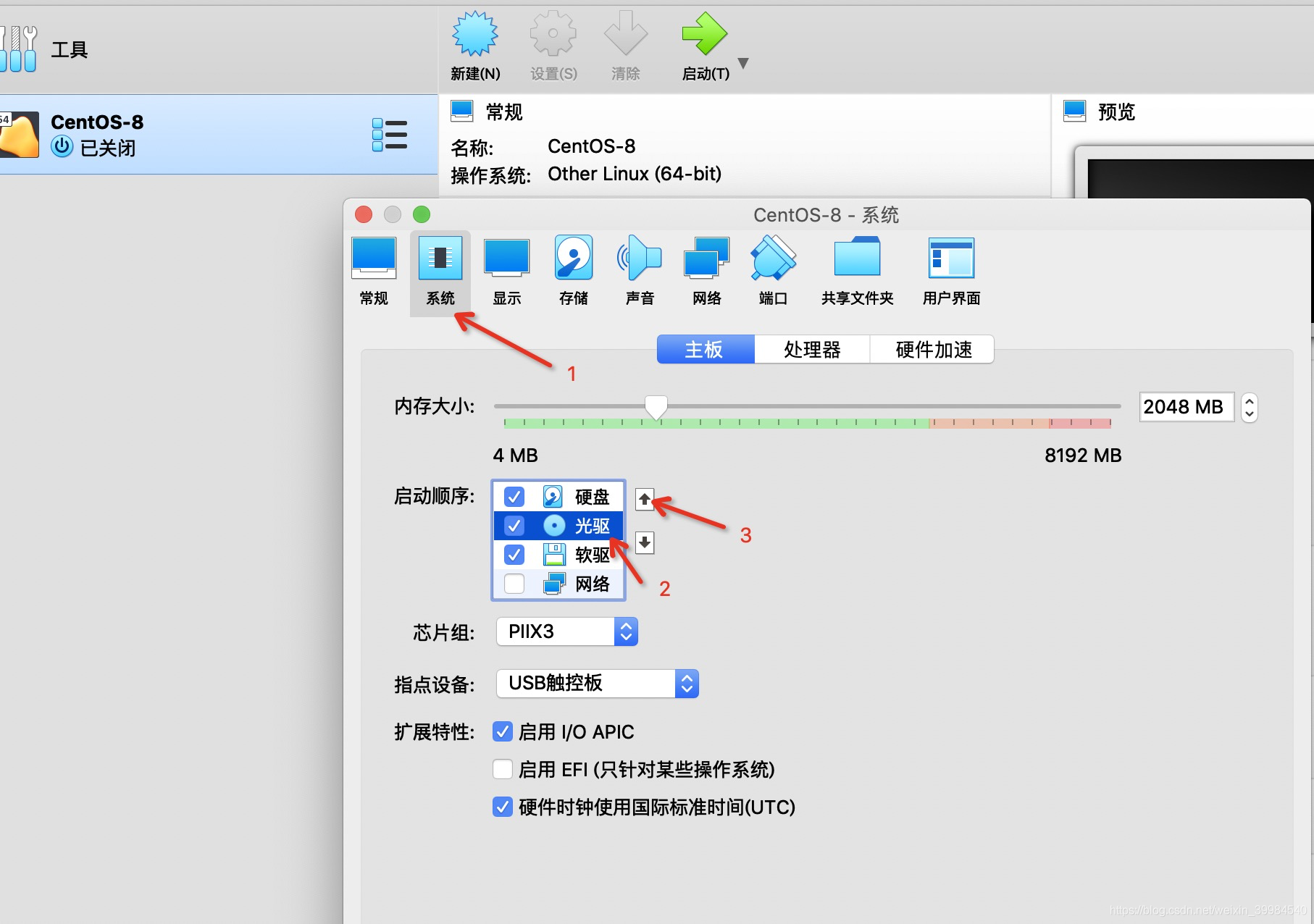Uncheck the 光驱 boot device checkbox
This screenshot has width=1314, height=924.
pos(514,526)
